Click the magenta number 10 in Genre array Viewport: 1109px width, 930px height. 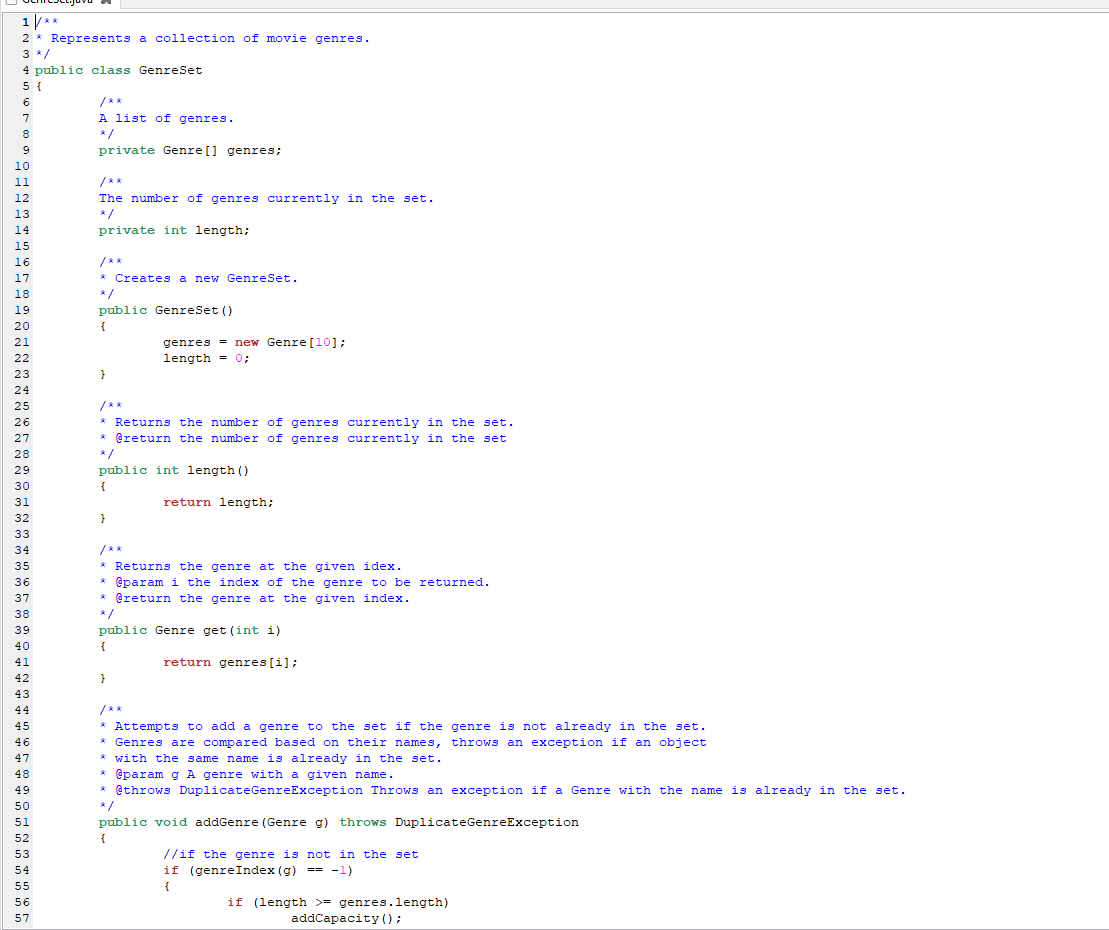(323, 342)
